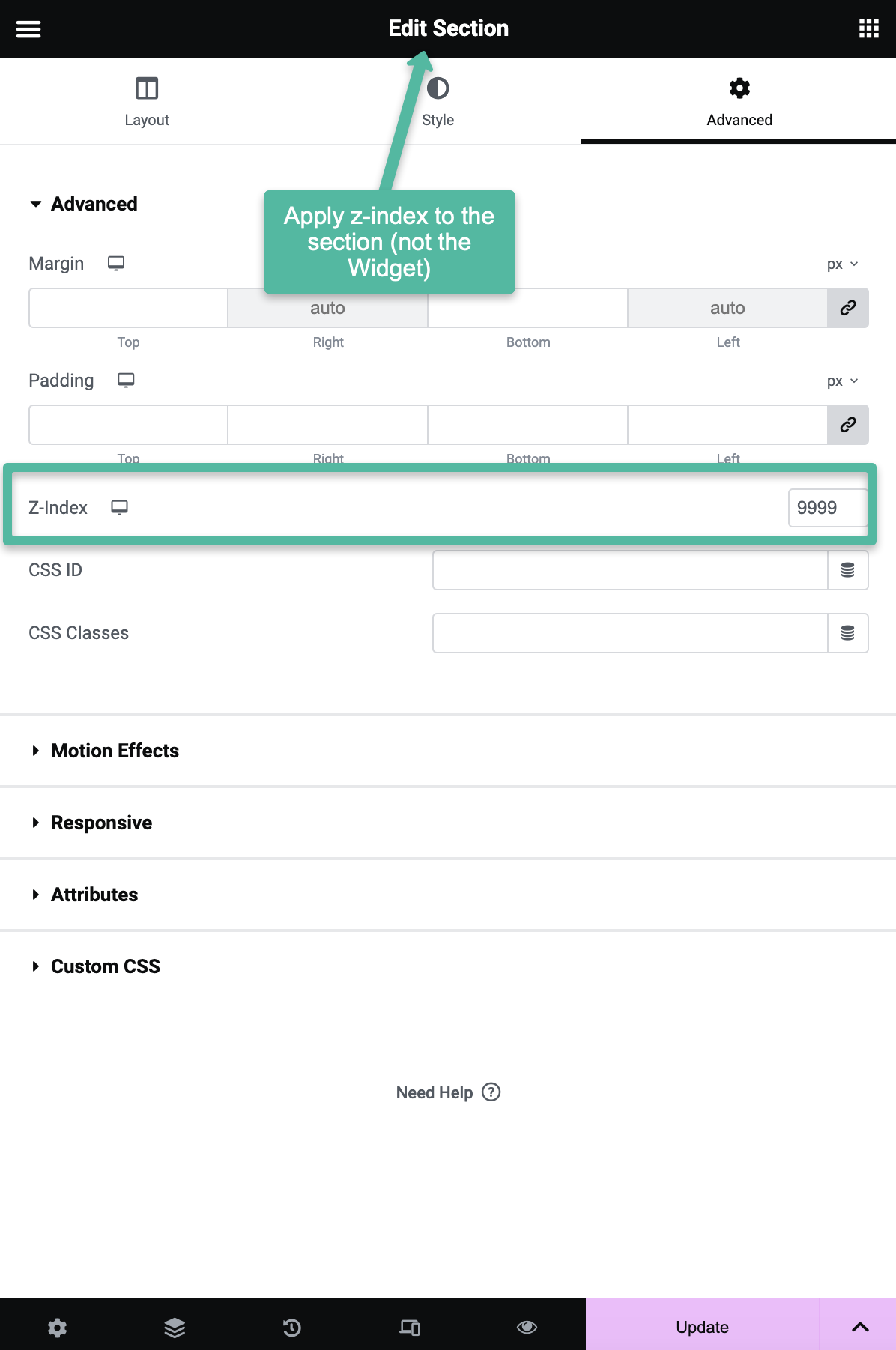The image size is (896, 1350).
Task: Open page settings gear in footer
Action: coord(58,1328)
